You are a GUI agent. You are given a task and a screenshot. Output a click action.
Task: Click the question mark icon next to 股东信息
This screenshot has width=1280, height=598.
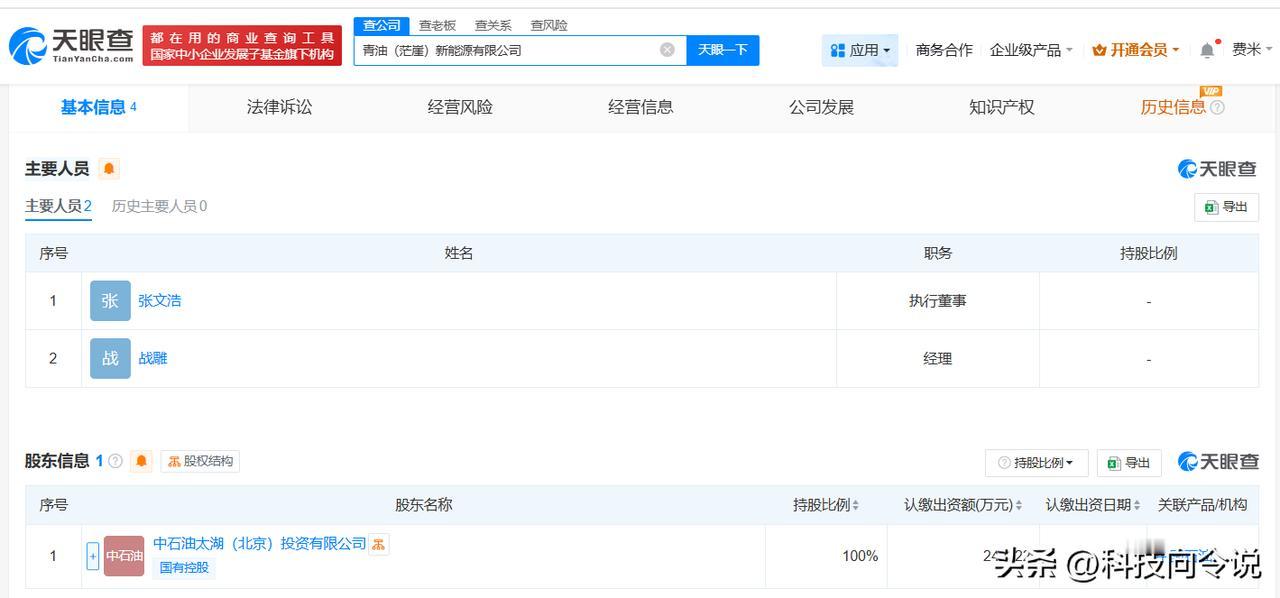click(x=115, y=461)
